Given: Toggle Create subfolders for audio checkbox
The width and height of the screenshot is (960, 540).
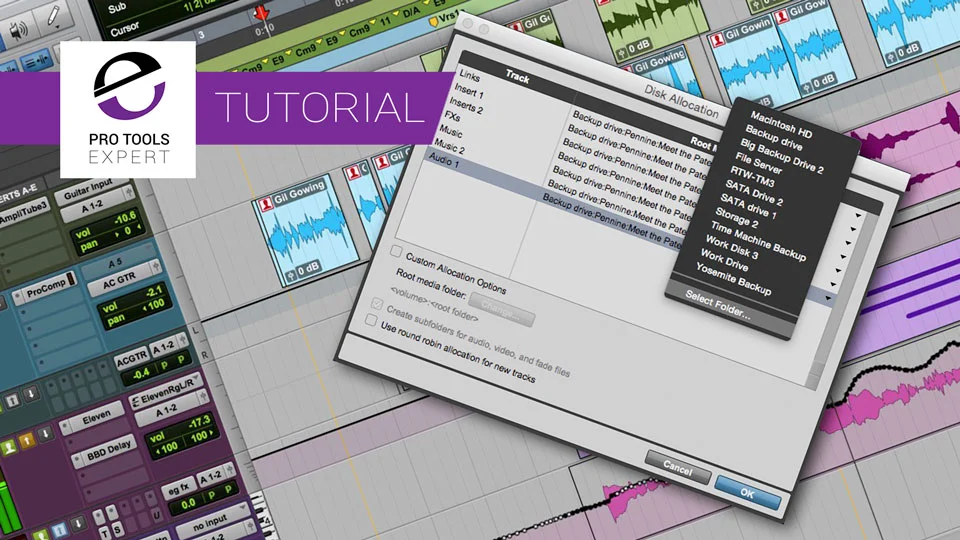Looking at the screenshot, I should [377, 304].
